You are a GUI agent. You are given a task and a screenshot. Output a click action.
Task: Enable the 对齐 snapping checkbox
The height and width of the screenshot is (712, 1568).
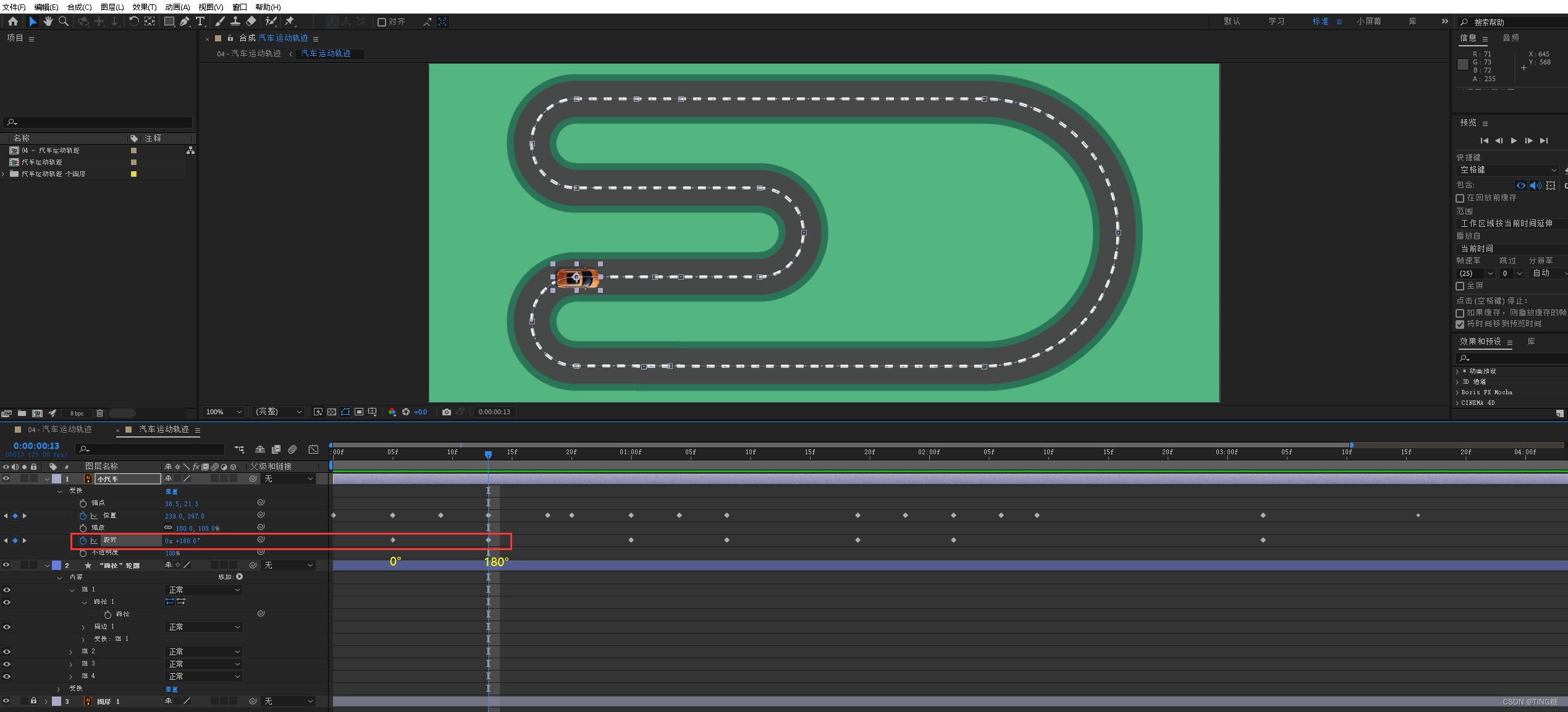[x=382, y=22]
